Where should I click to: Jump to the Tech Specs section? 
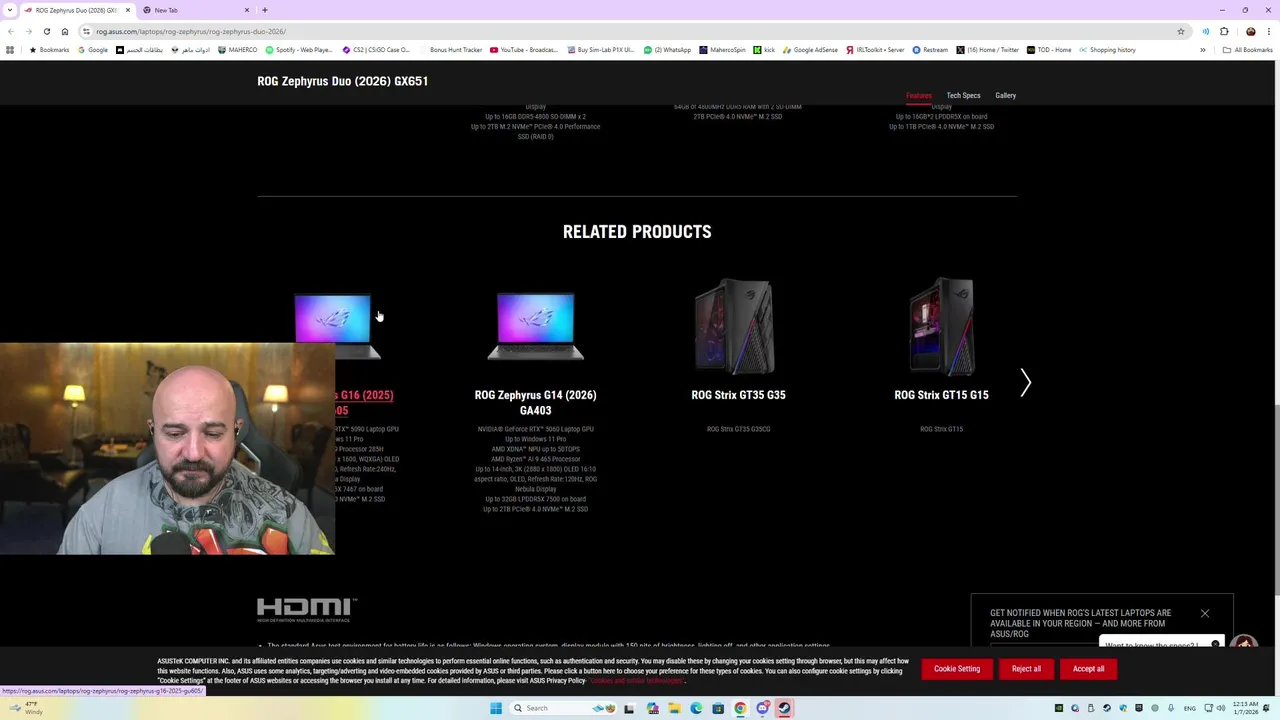pyautogui.click(x=963, y=95)
